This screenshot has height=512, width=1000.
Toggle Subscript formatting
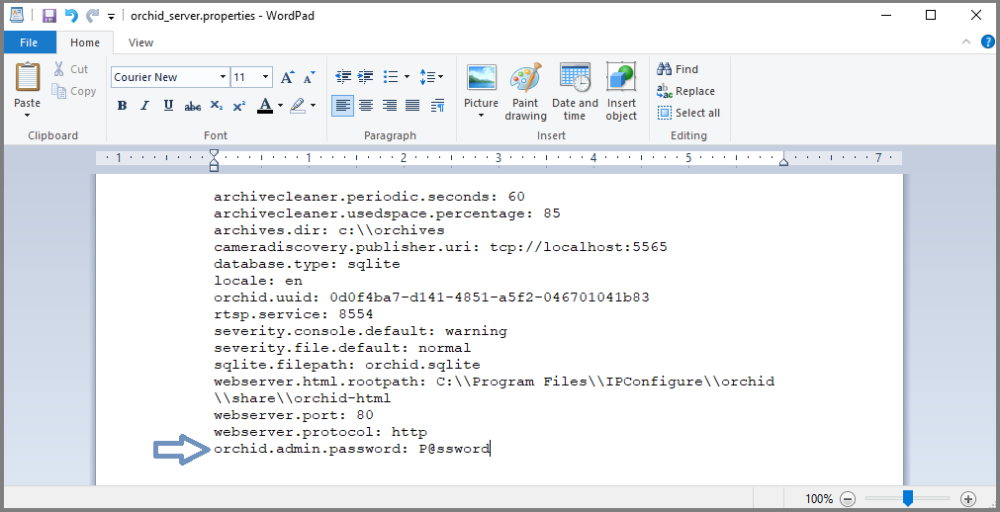(x=216, y=106)
